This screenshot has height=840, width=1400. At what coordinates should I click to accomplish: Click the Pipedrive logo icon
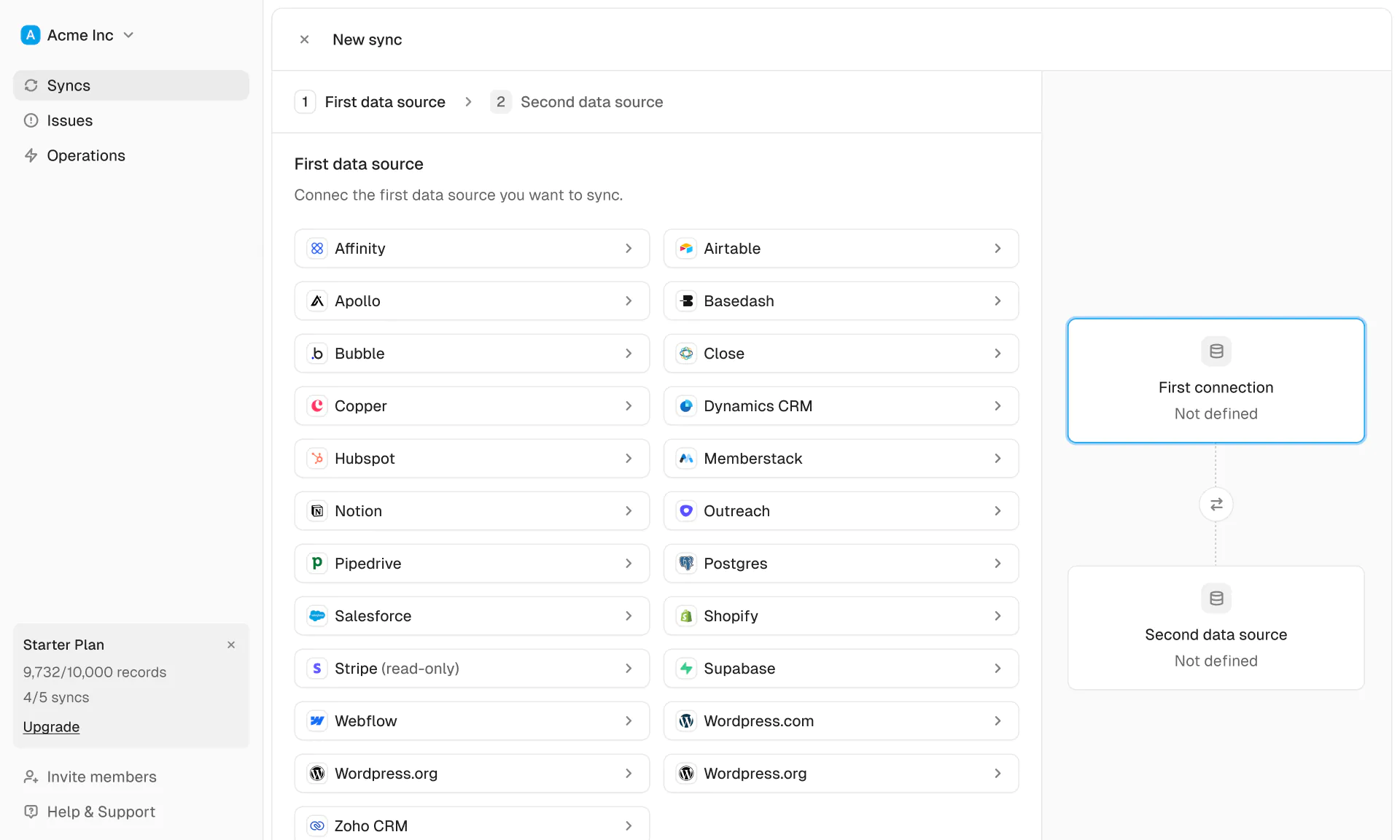316,564
